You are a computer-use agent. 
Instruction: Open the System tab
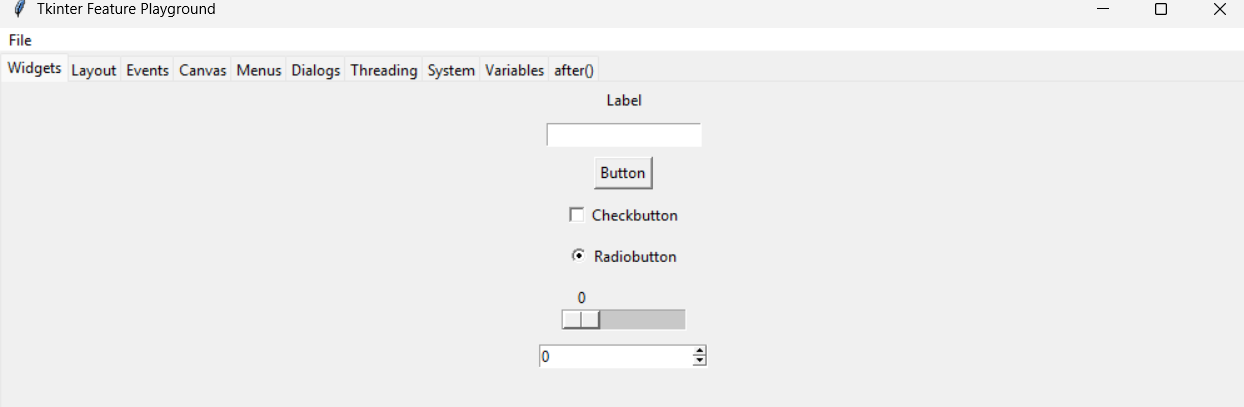[x=451, y=71]
